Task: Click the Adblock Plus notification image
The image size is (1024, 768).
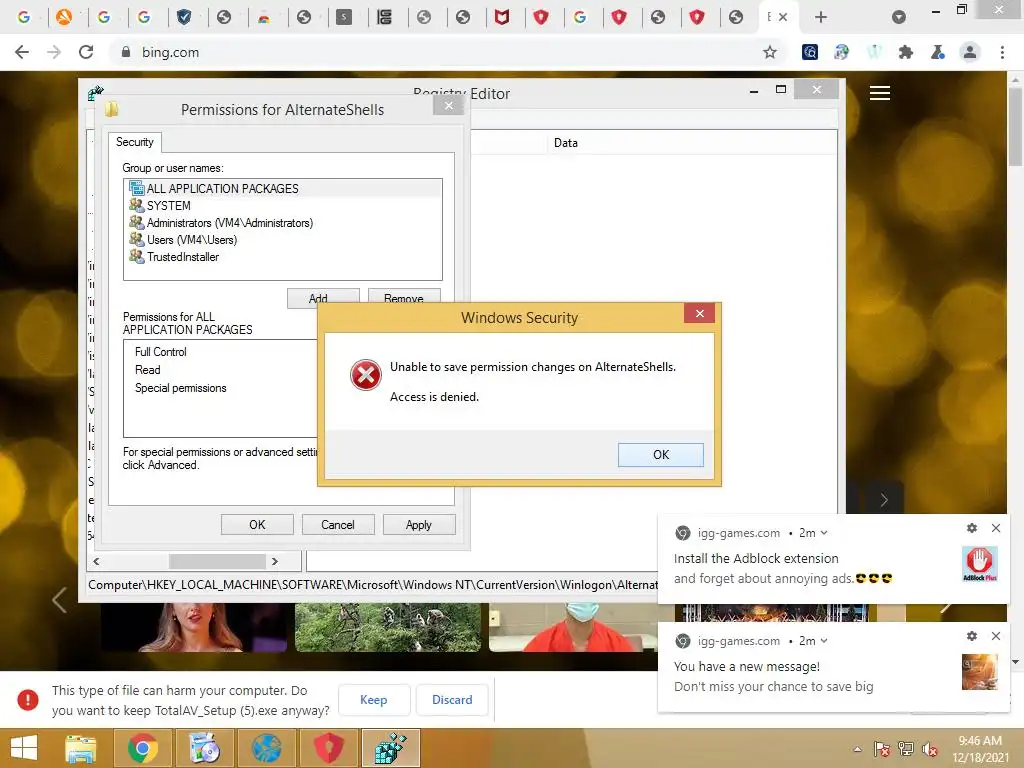Action: pyautogui.click(x=980, y=564)
